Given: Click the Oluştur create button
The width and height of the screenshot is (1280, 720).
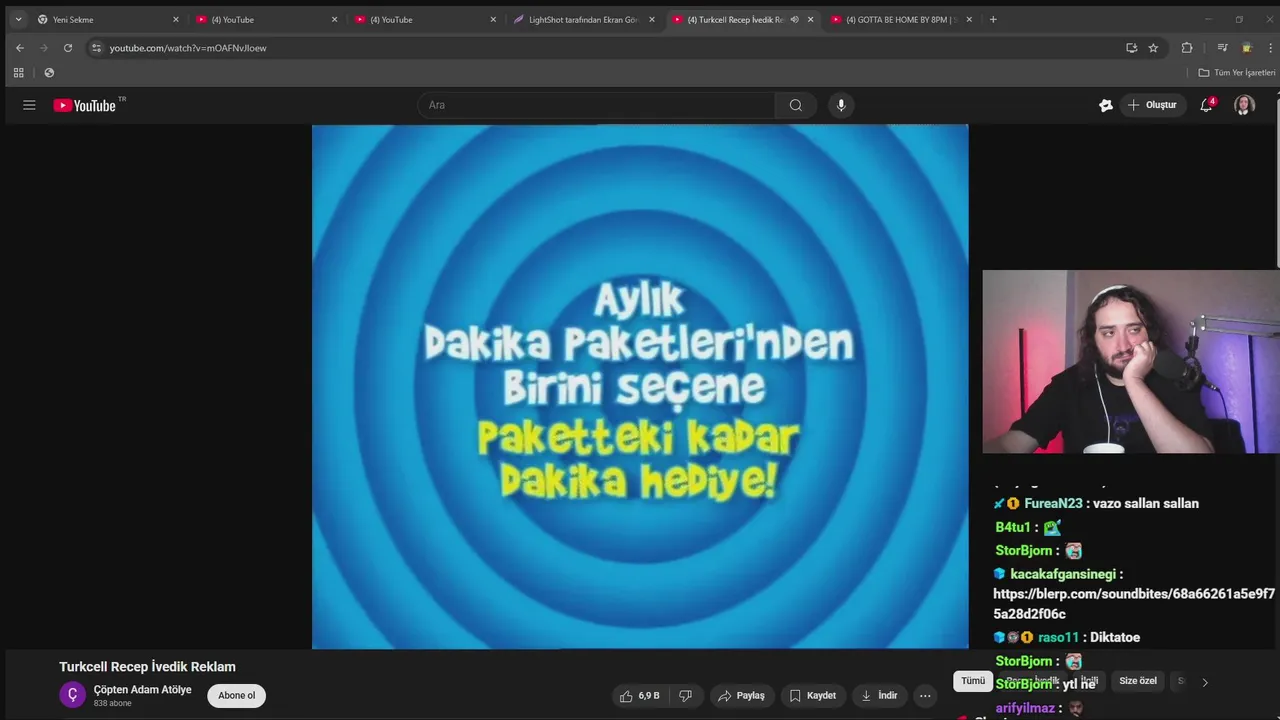Looking at the screenshot, I should pyautogui.click(x=1152, y=105).
